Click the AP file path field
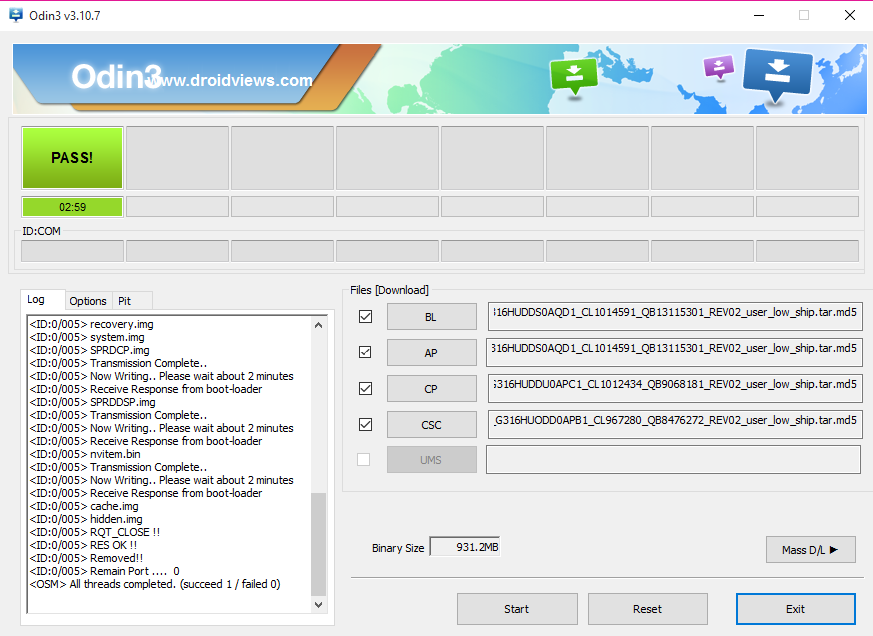The width and height of the screenshot is (873, 636). tap(674, 353)
